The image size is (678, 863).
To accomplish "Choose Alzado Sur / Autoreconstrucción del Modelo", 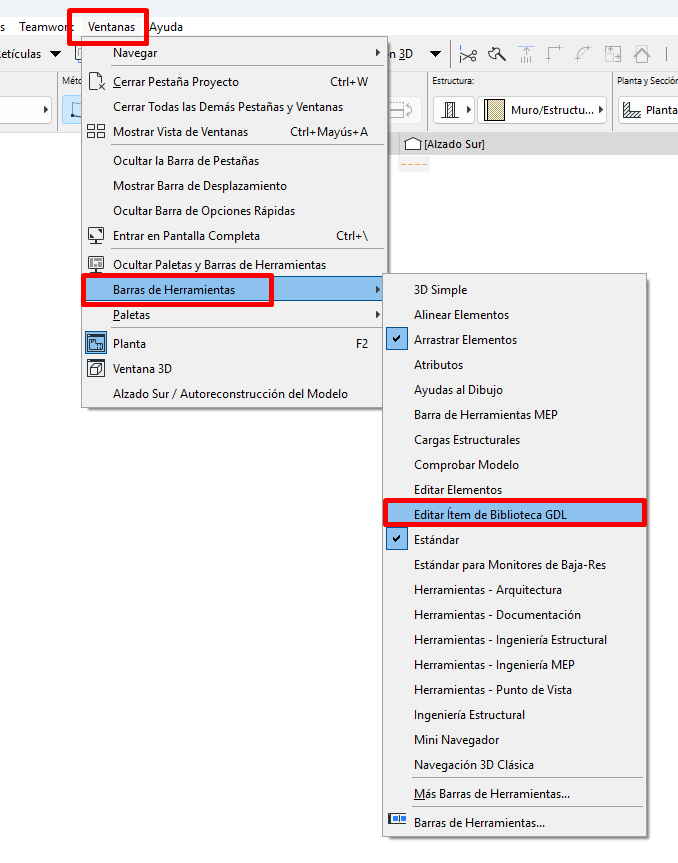I will [x=232, y=394].
